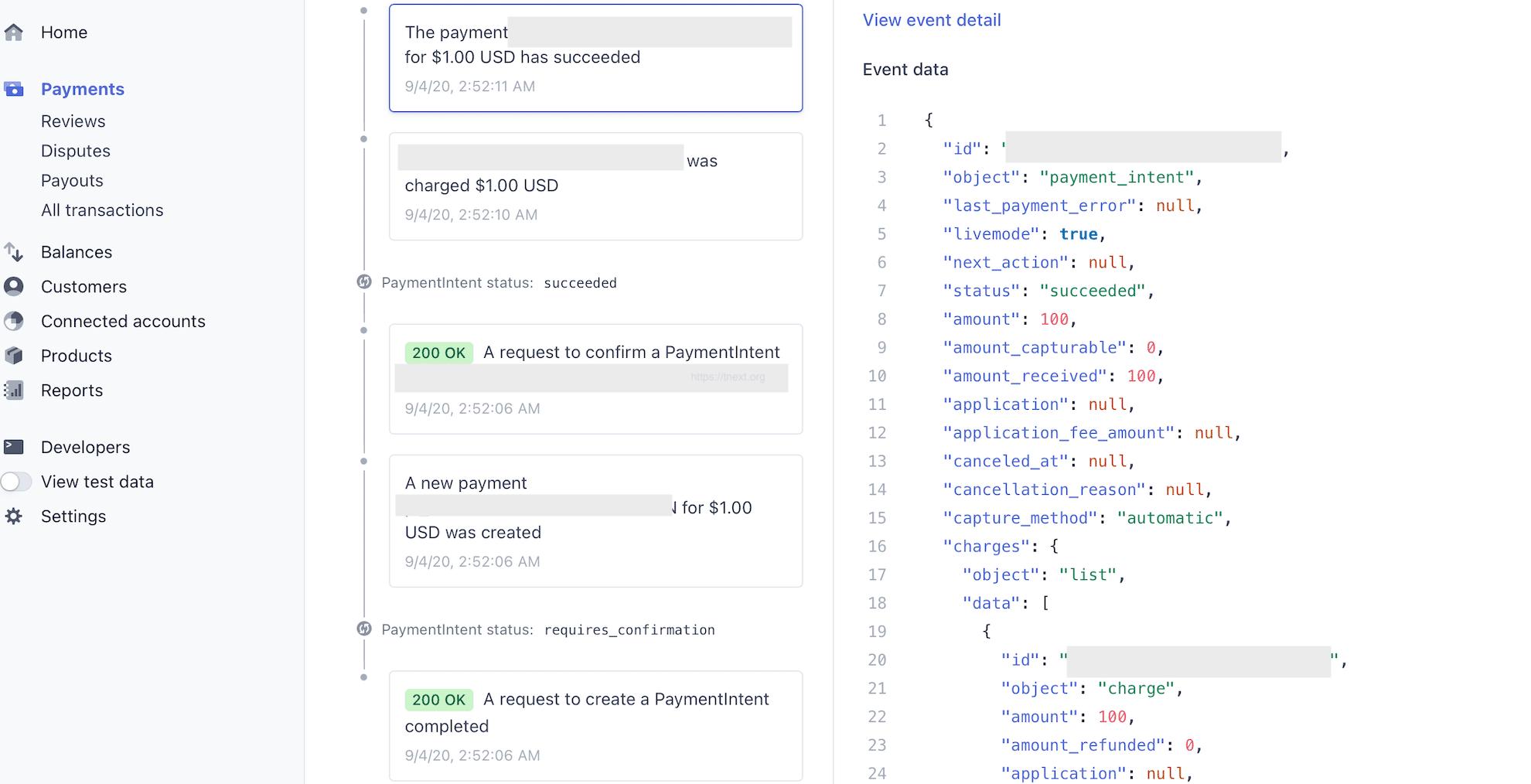Image resolution: width=1531 pixels, height=784 pixels.
Task: Open the request to create PaymentIntent card
Action: 595,725
